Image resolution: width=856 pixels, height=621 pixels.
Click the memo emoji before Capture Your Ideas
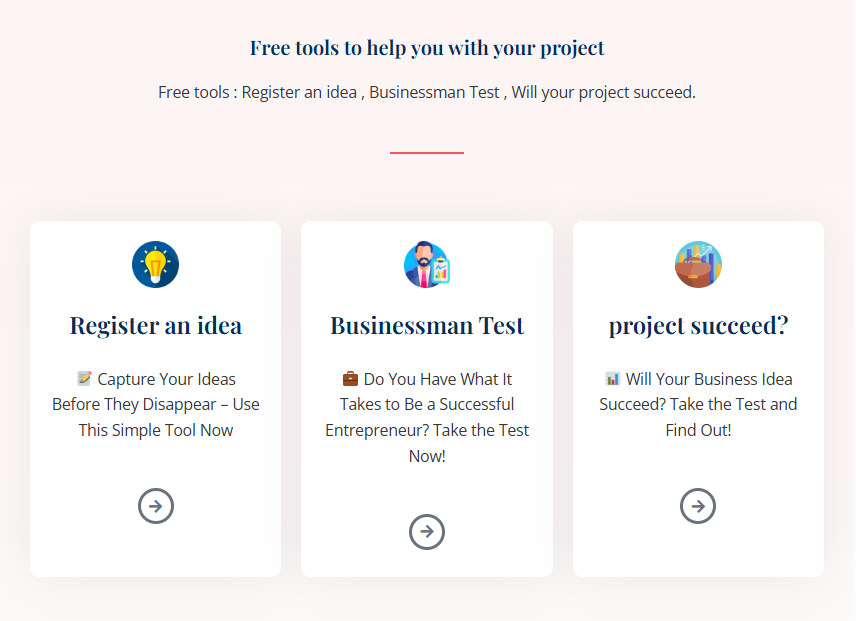(84, 379)
